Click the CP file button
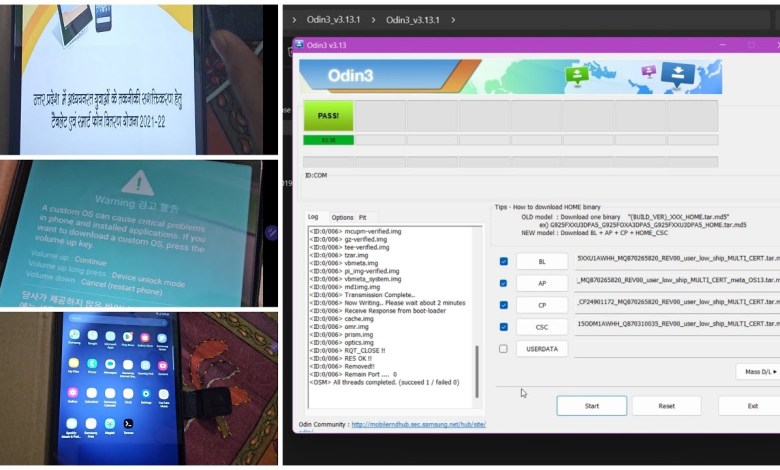Image resolution: width=780 pixels, height=470 pixels. point(542,305)
